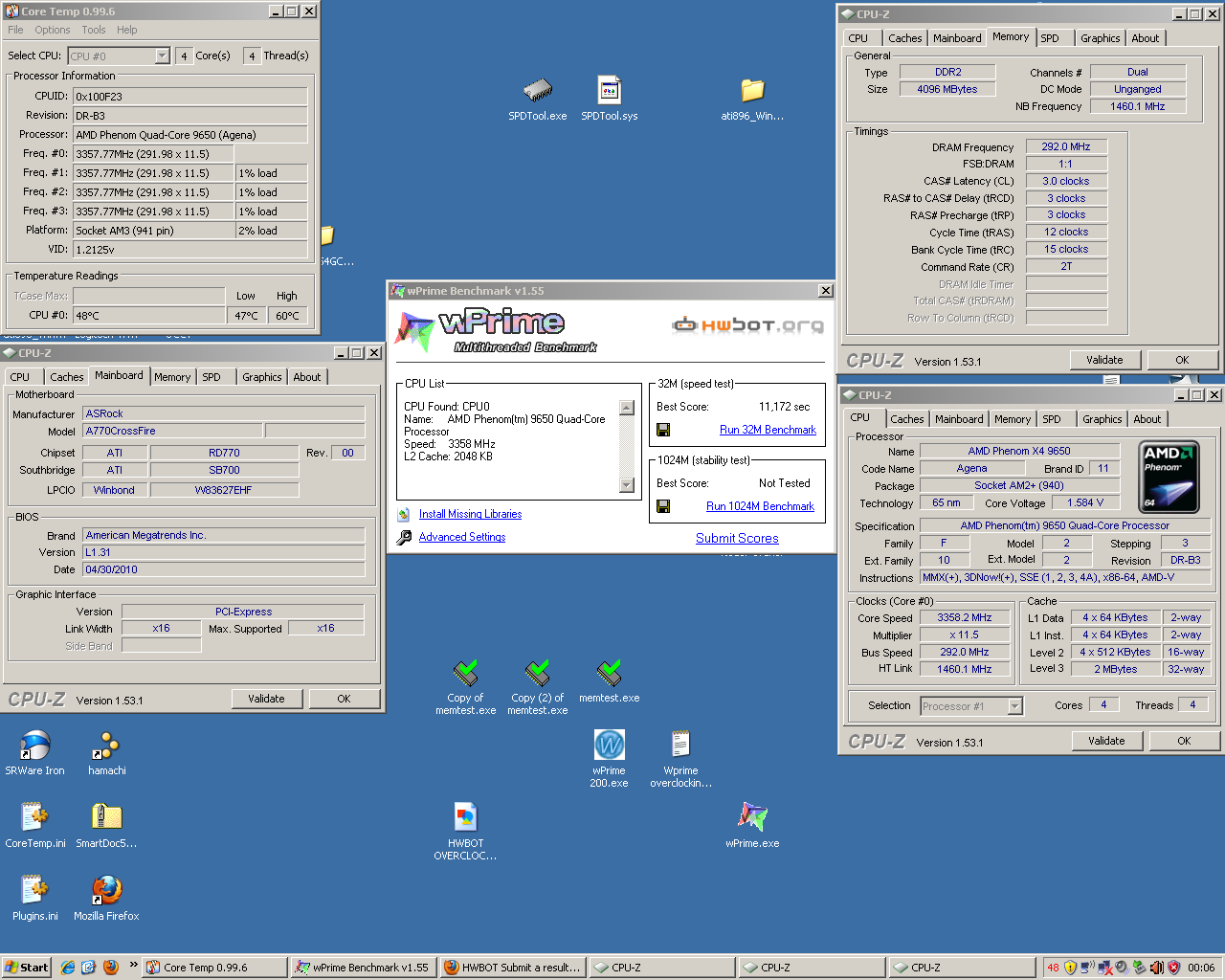Click the Core Temp 0.99.6 taskbar button

click(215, 968)
